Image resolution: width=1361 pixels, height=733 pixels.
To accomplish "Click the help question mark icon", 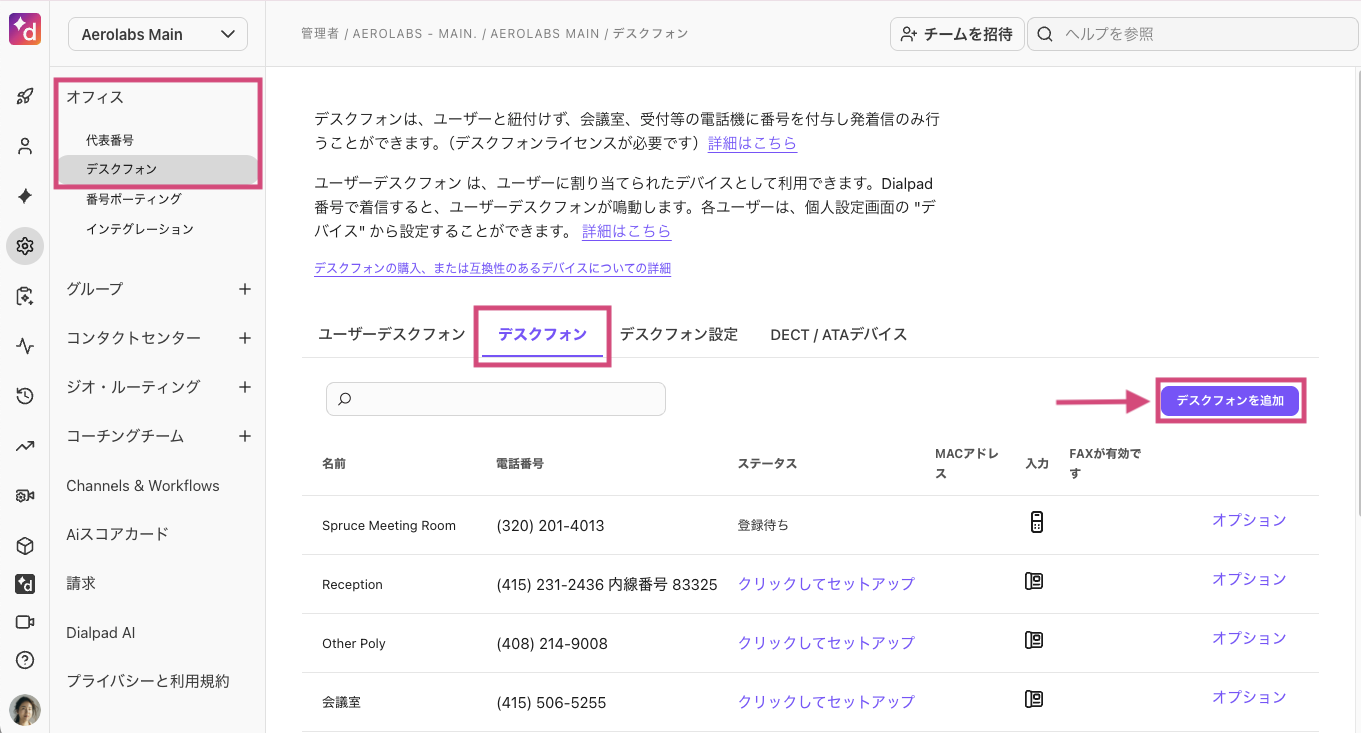I will pos(25,660).
